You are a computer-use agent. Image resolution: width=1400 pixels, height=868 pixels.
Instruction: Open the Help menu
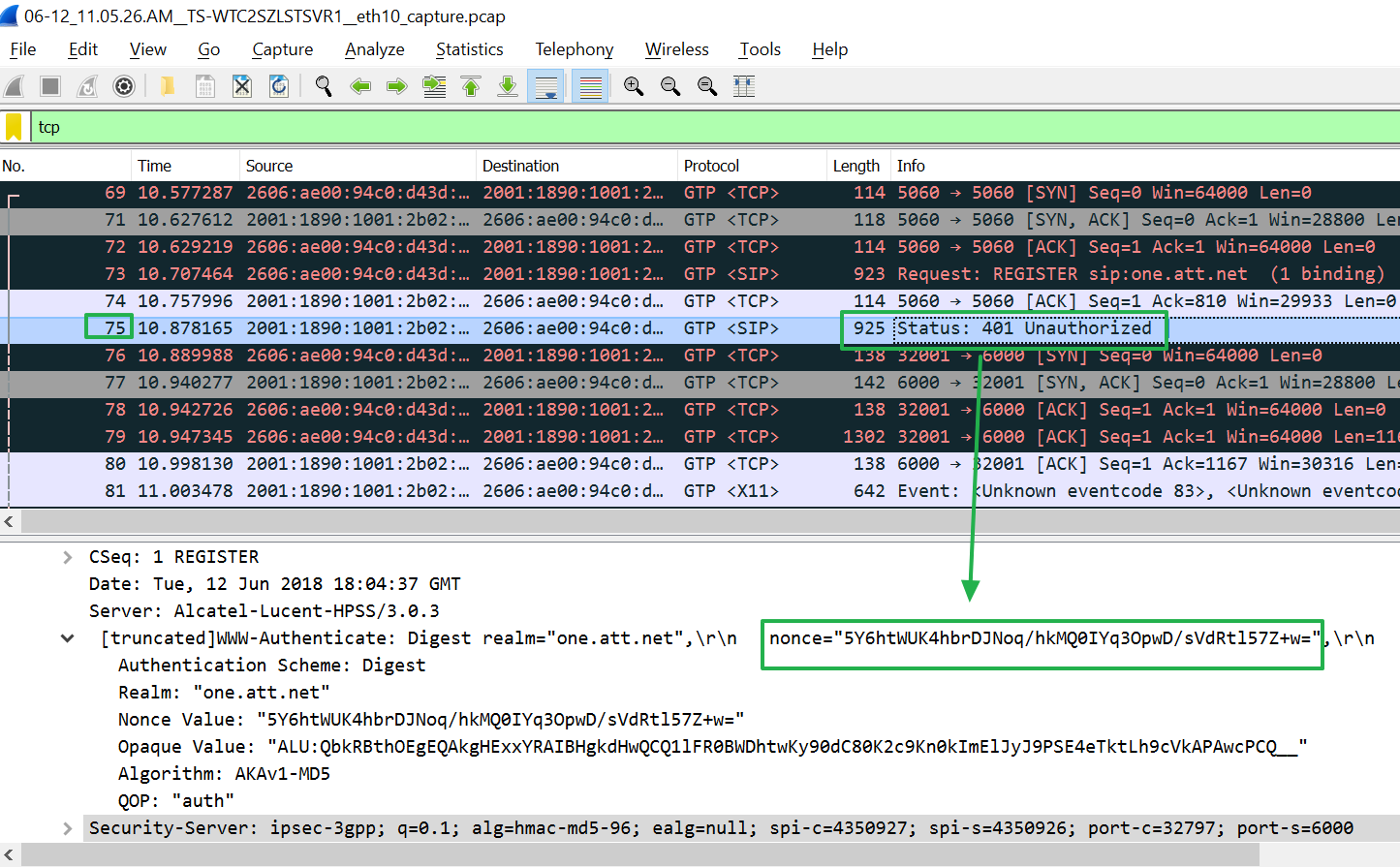(x=830, y=49)
